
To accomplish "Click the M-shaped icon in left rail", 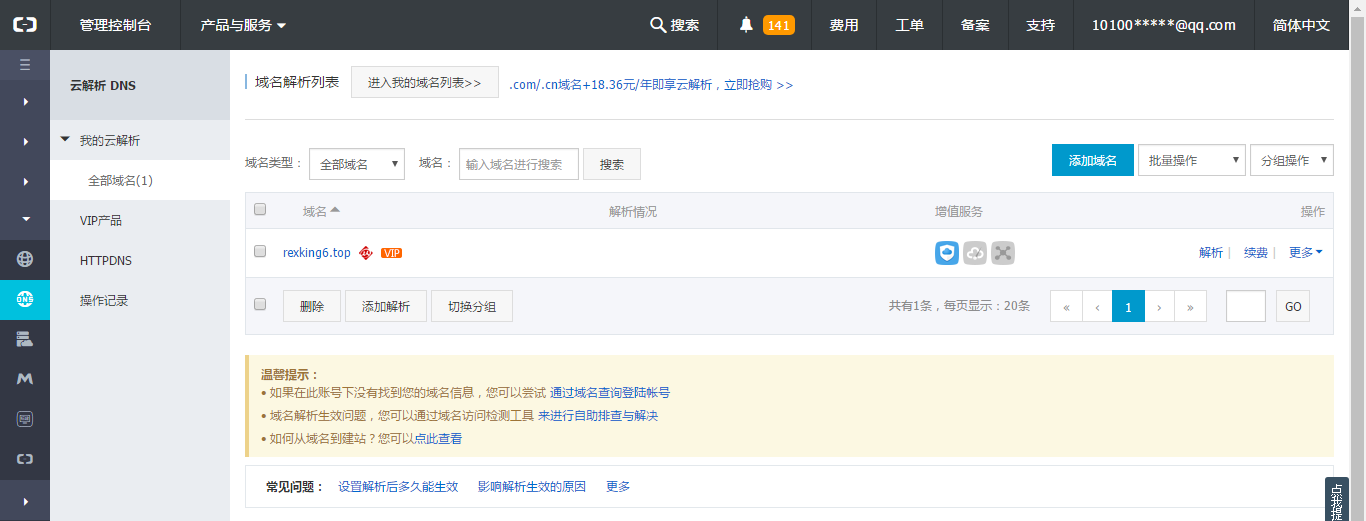I will (25, 379).
